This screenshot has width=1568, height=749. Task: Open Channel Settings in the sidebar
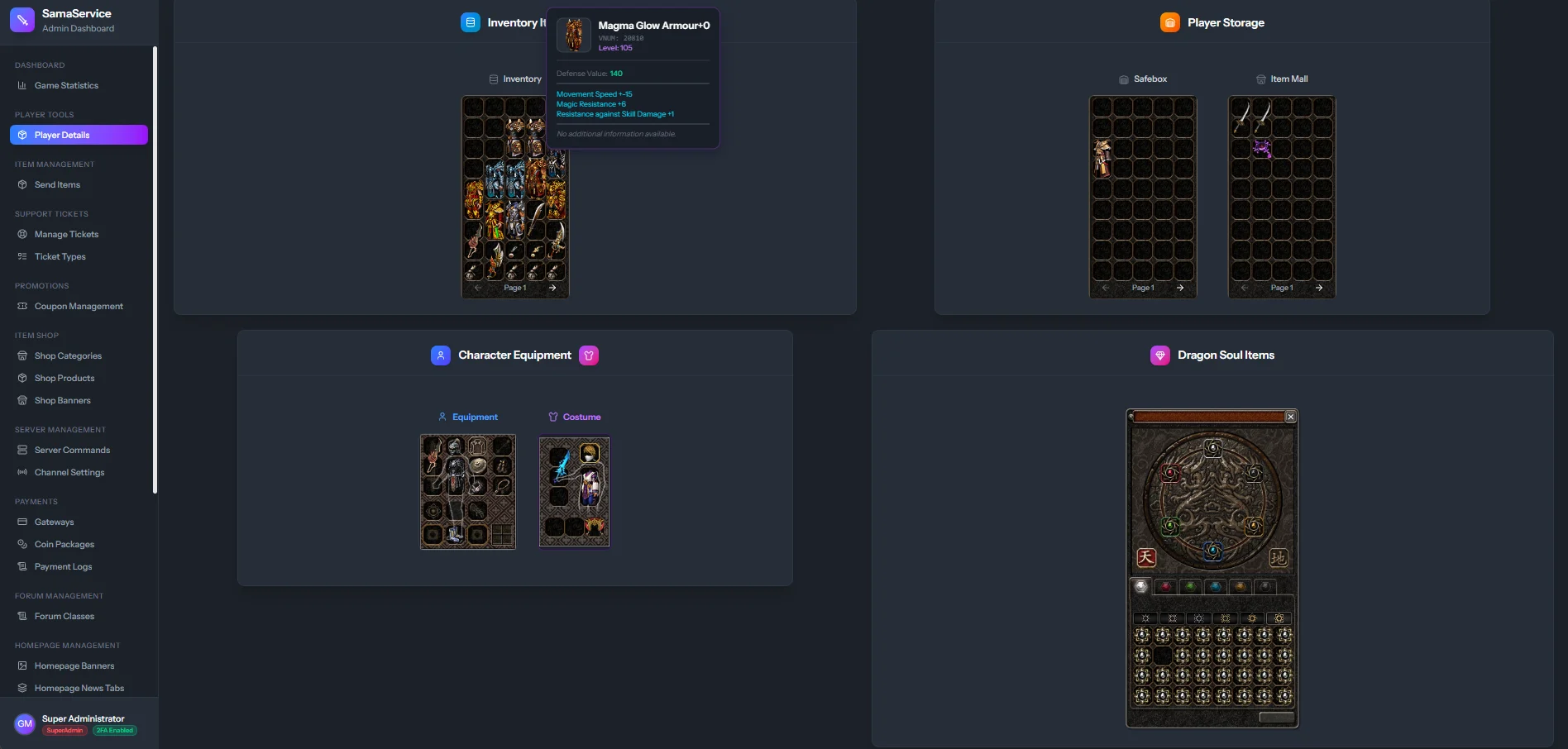click(79, 472)
